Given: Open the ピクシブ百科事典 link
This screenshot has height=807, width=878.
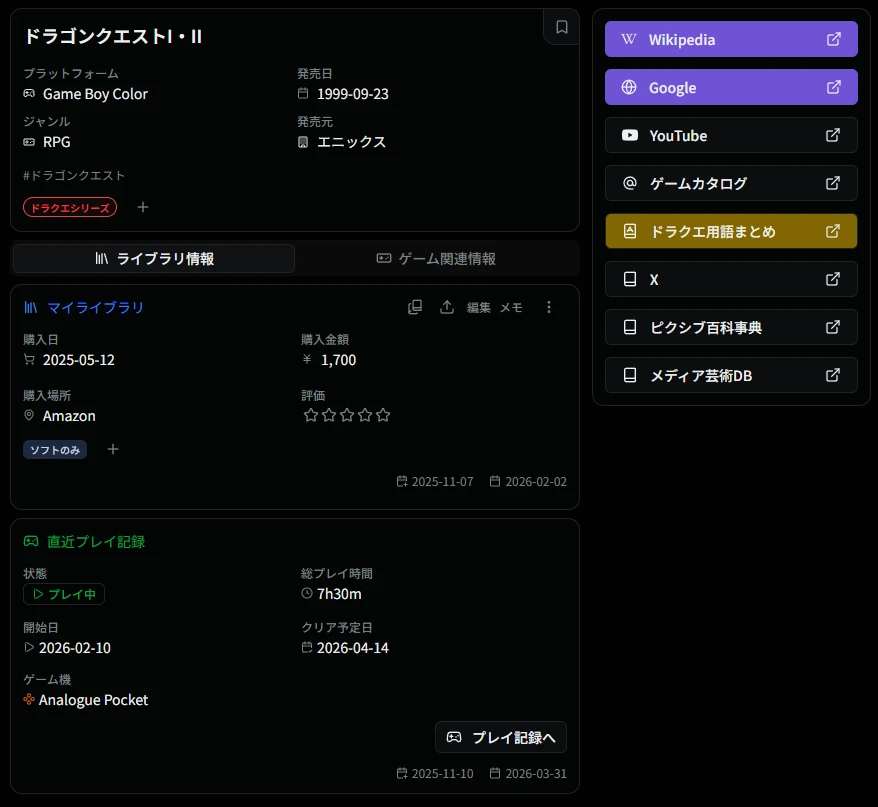Looking at the screenshot, I should (x=731, y=327).
